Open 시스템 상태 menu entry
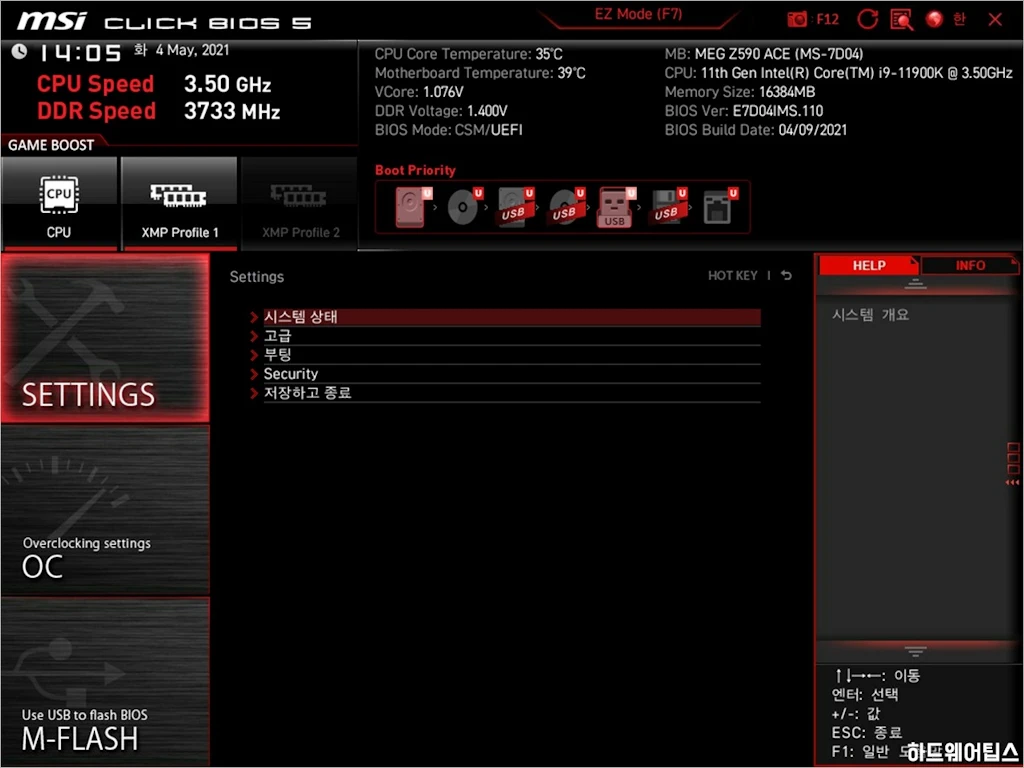Image resolution: width=1024 pixels, height=768 pixels. tap(511, 317)
